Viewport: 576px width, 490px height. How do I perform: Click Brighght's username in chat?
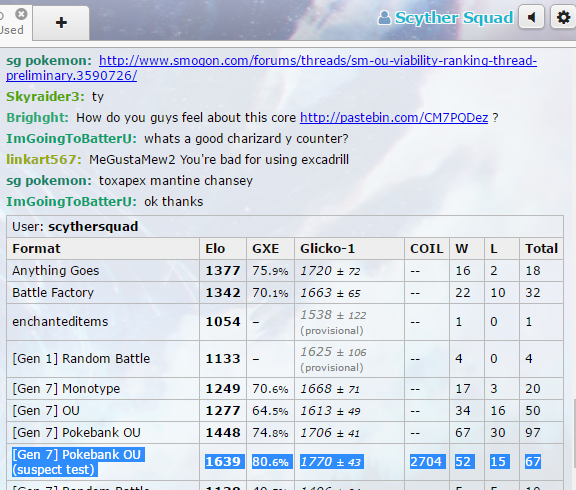[x=37, y=118]
